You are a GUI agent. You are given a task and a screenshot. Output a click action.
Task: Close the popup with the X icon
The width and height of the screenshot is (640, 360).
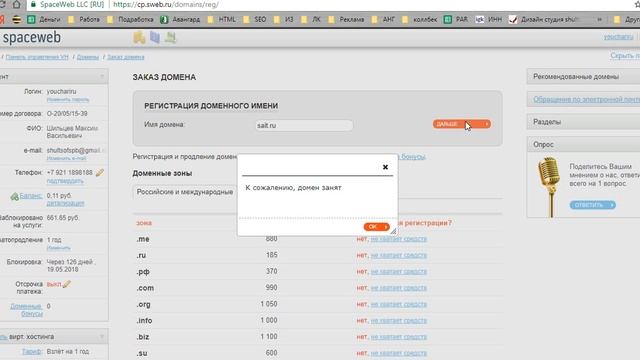(385, 167)
